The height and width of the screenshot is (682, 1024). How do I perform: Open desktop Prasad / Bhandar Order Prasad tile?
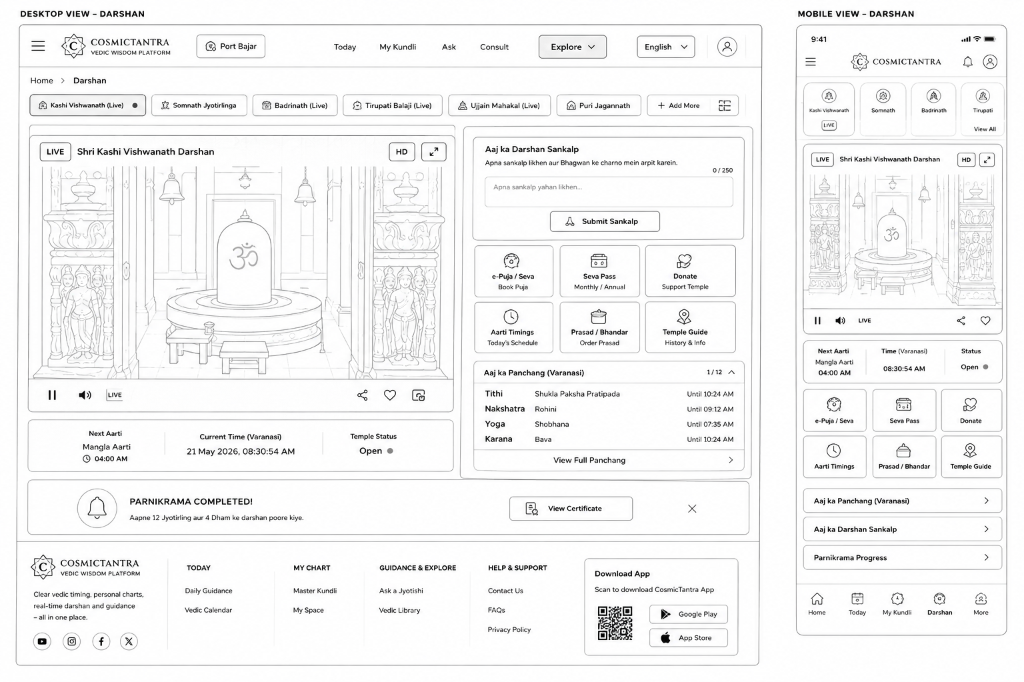599,327
